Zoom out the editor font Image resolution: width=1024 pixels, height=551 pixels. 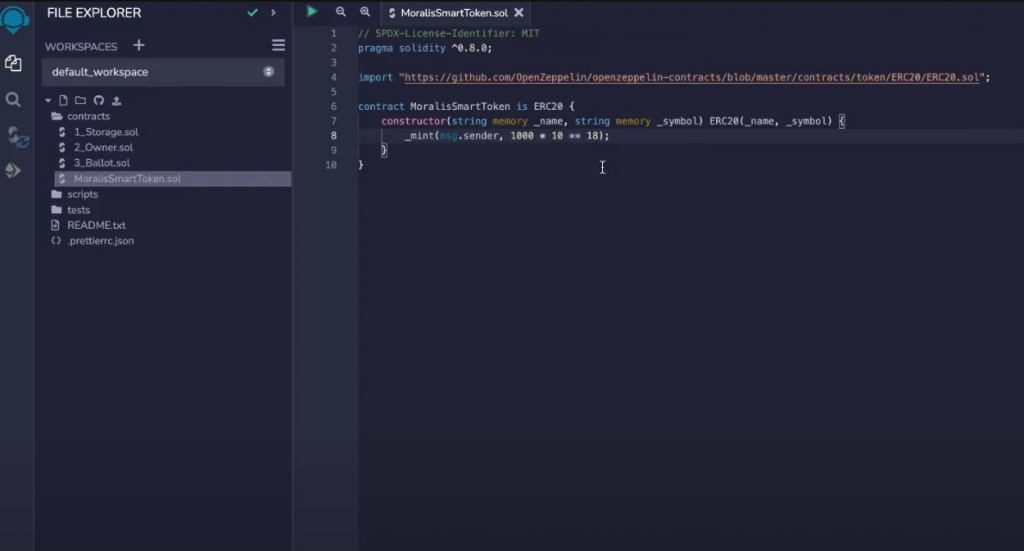click(340, 12)
